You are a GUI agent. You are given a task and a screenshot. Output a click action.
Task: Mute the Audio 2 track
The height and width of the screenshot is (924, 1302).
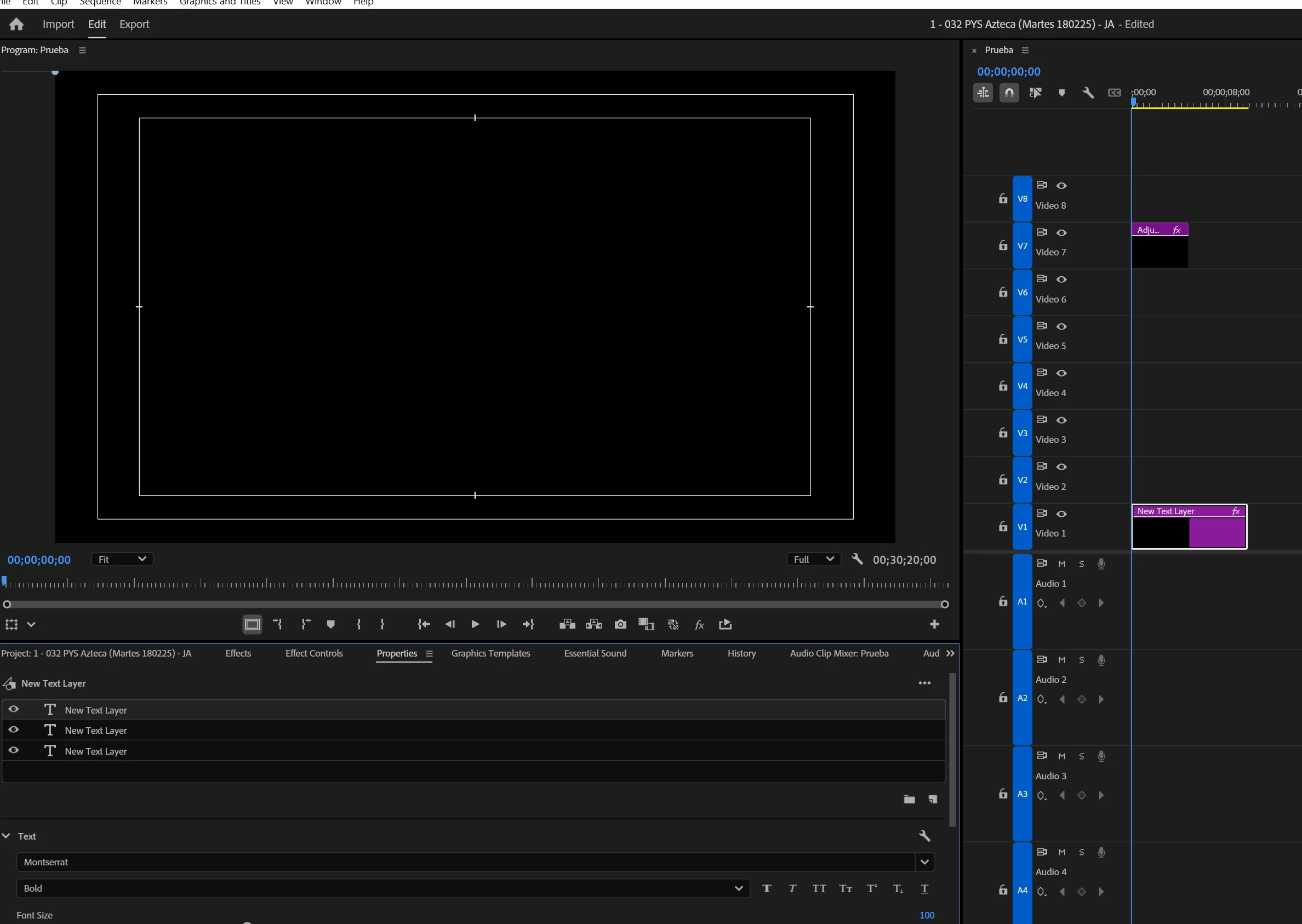click(x=1061, y=659)
